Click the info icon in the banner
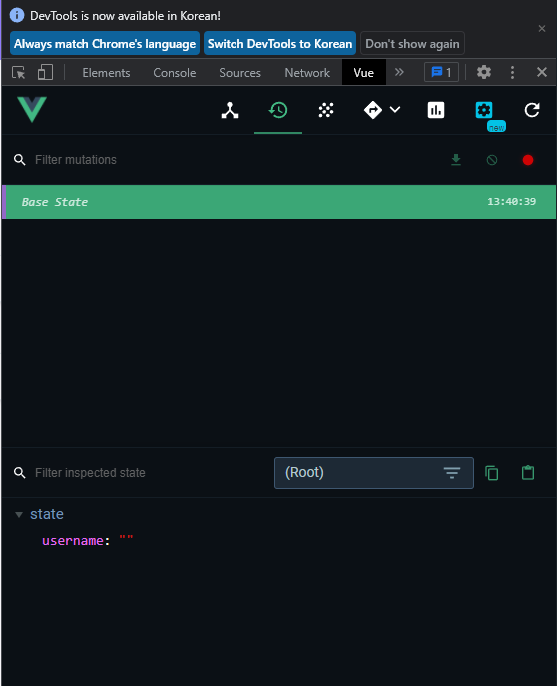Image resolution: width=557 pixels, height=686 pixels. 17,15
